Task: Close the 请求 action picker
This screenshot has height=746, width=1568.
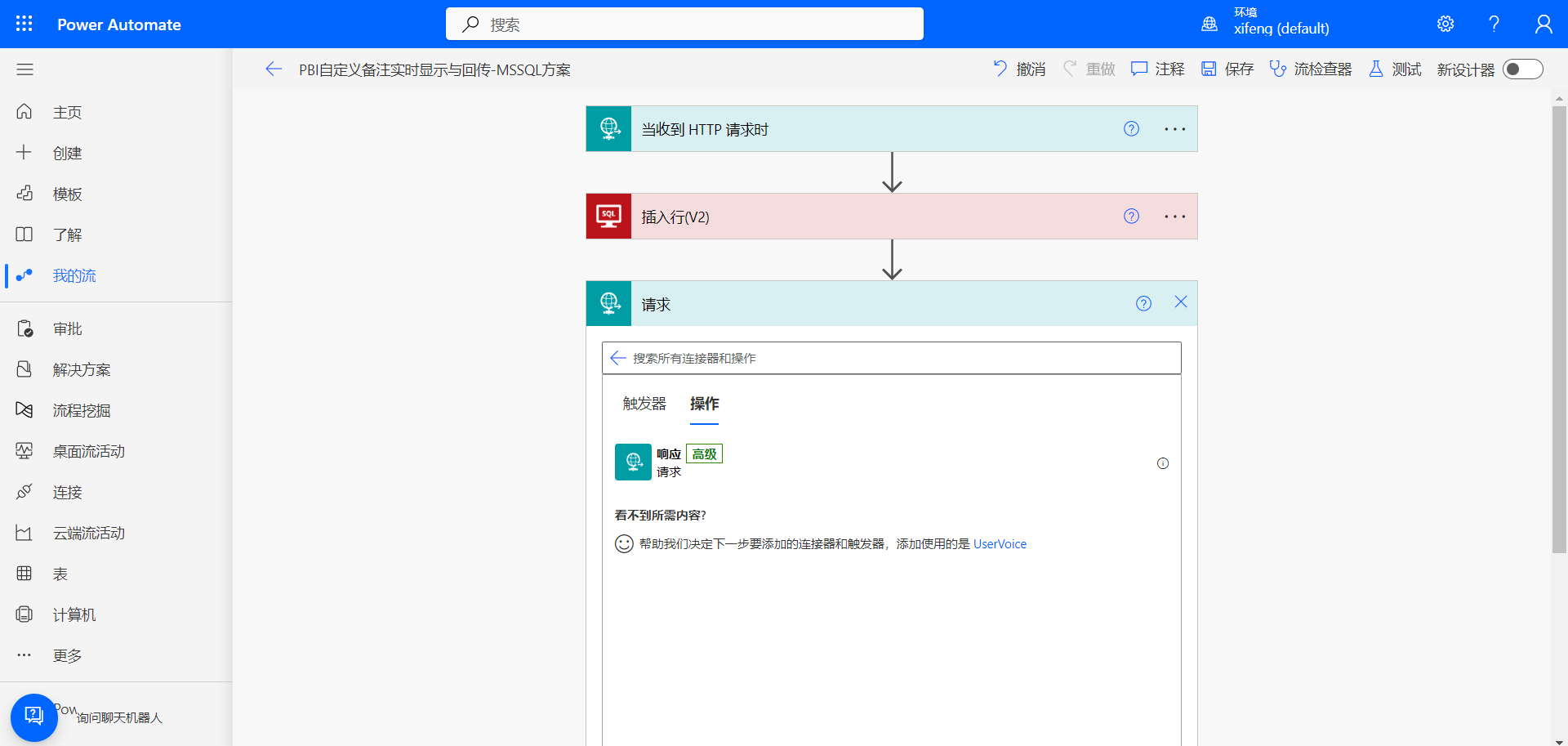Action: [x=1181, y=302]
